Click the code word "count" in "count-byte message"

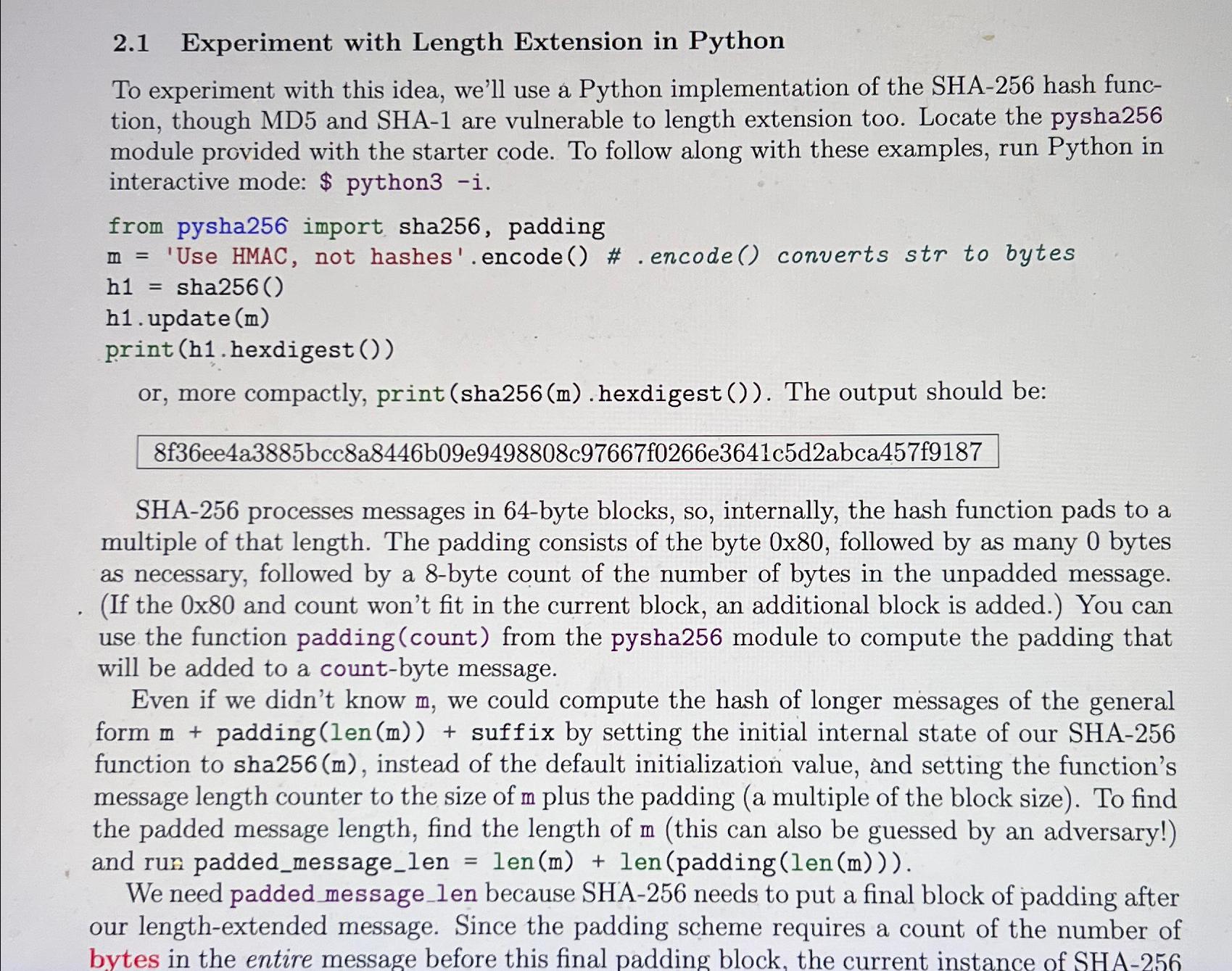click(354, 668)
